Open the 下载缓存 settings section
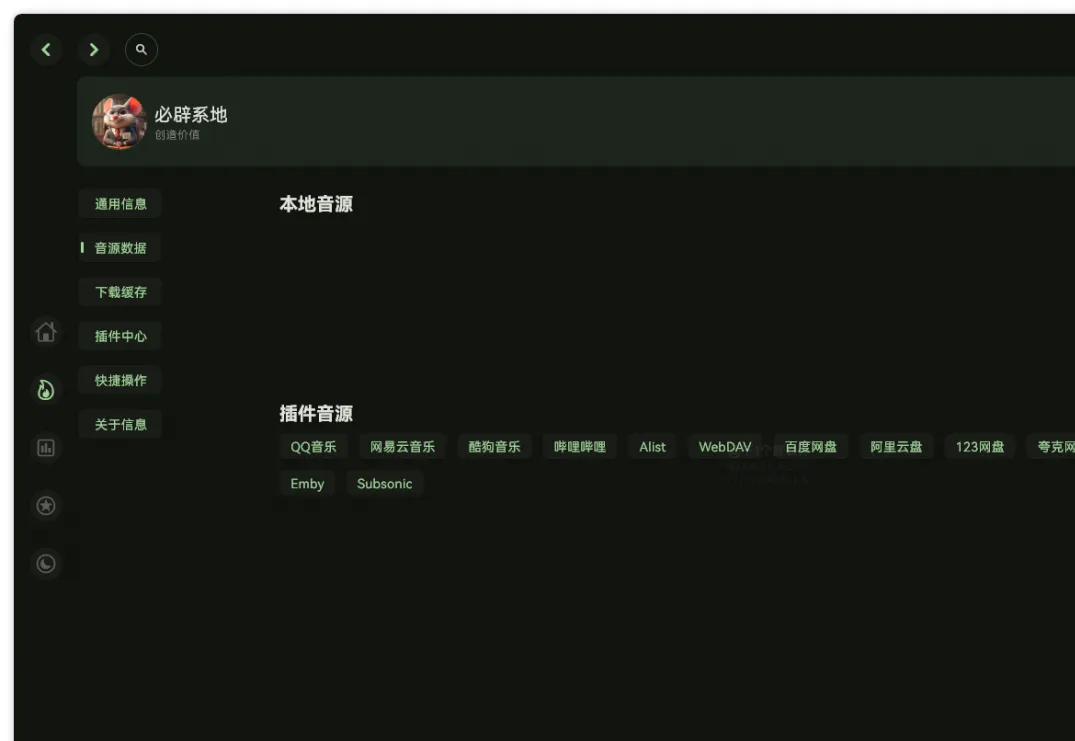The width and height of the screenshot is (1075, 741). [119, 291]
